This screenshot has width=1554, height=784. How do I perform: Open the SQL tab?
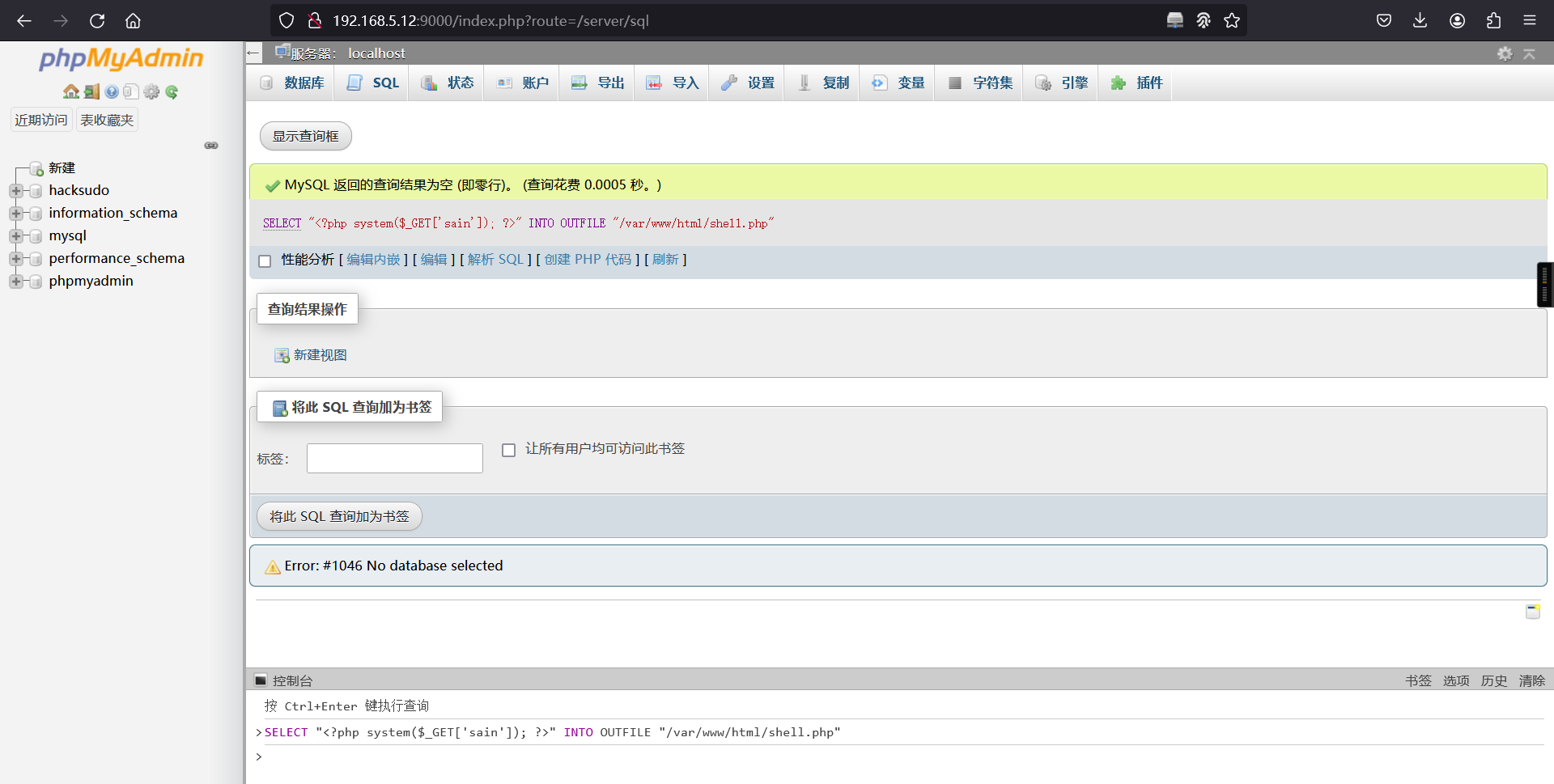(372, 83)
